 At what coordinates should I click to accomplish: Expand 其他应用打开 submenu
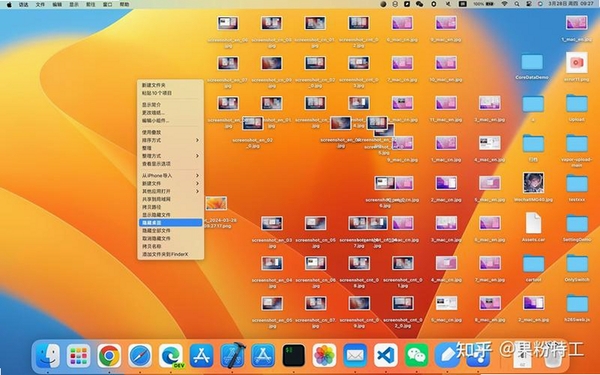click(171, 191)
